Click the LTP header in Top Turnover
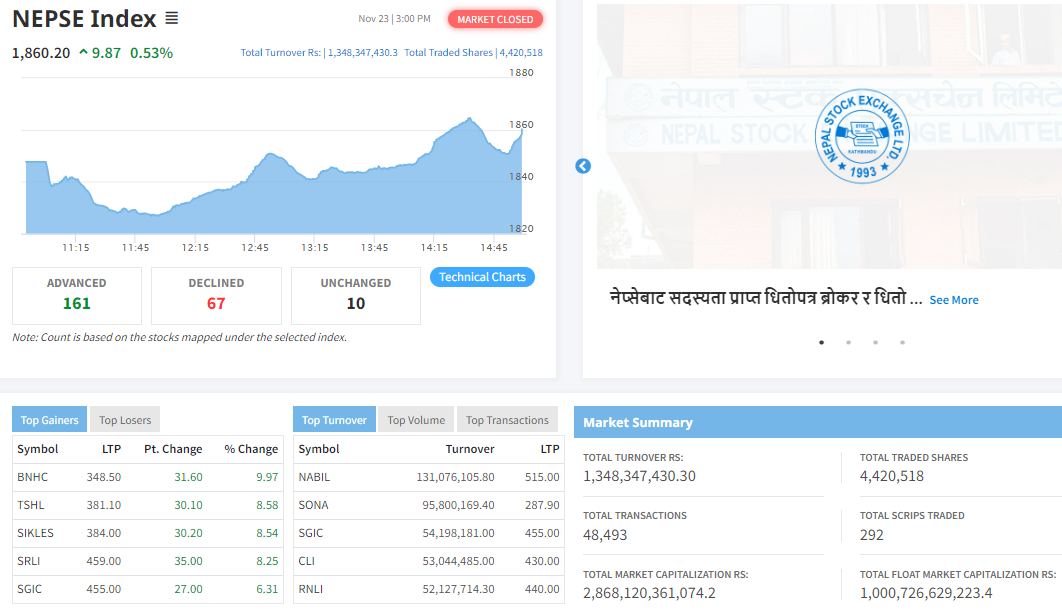 click(x=550, y=449)
